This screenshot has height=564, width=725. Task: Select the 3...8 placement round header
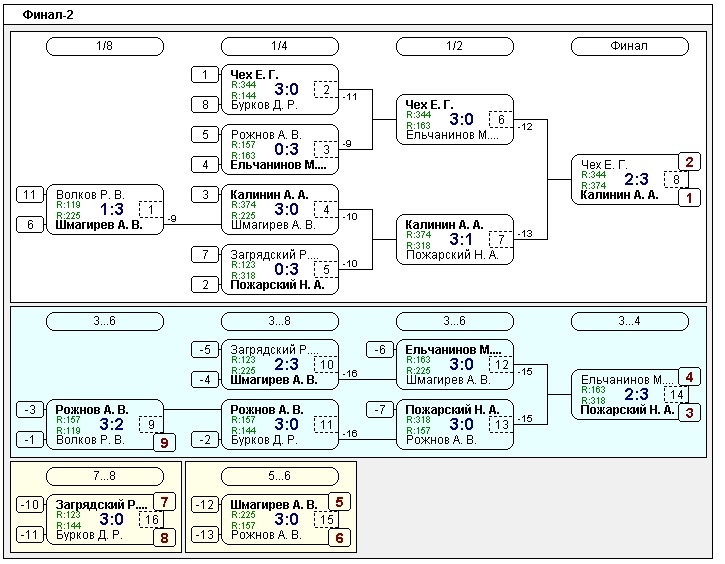(x=279, y=321)
